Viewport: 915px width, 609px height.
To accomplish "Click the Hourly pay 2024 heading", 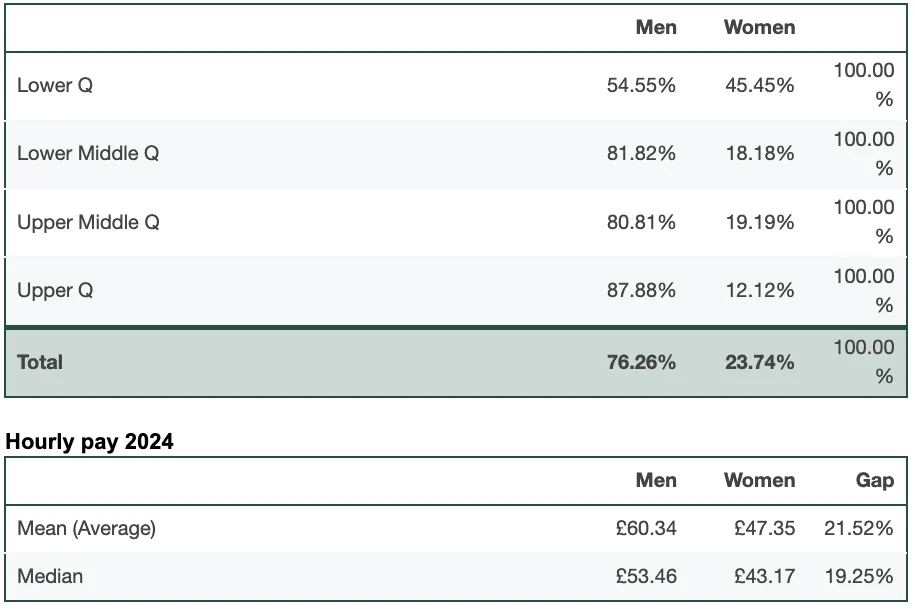I will pyautogui.click(x=89, y=442).
